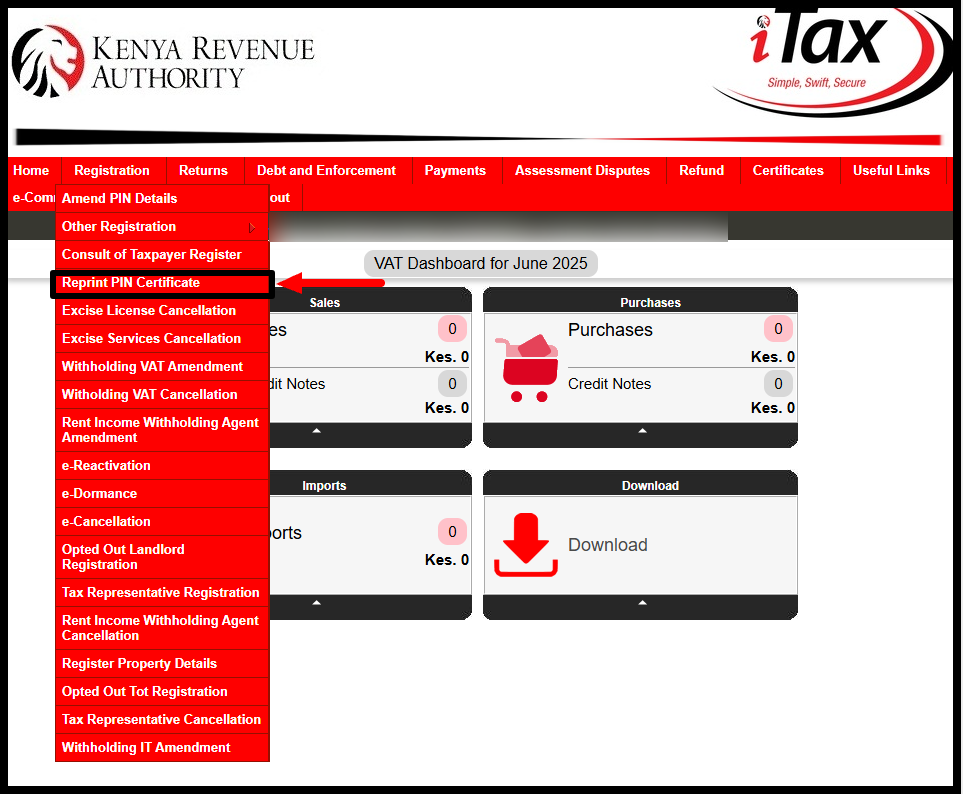Viewport: 963px width, 794px height.
Task: Select Reprint PIN Certificate
Action: (x=134, y=284)
